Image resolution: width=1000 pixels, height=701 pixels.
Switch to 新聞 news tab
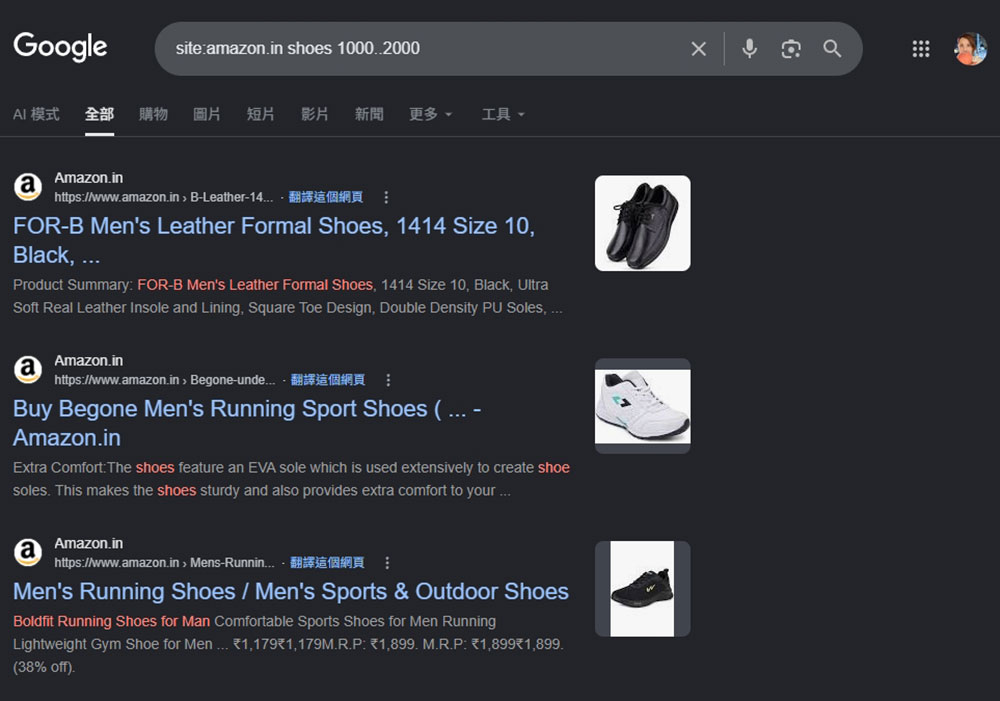pyautogui.click(x=369, y=114)
